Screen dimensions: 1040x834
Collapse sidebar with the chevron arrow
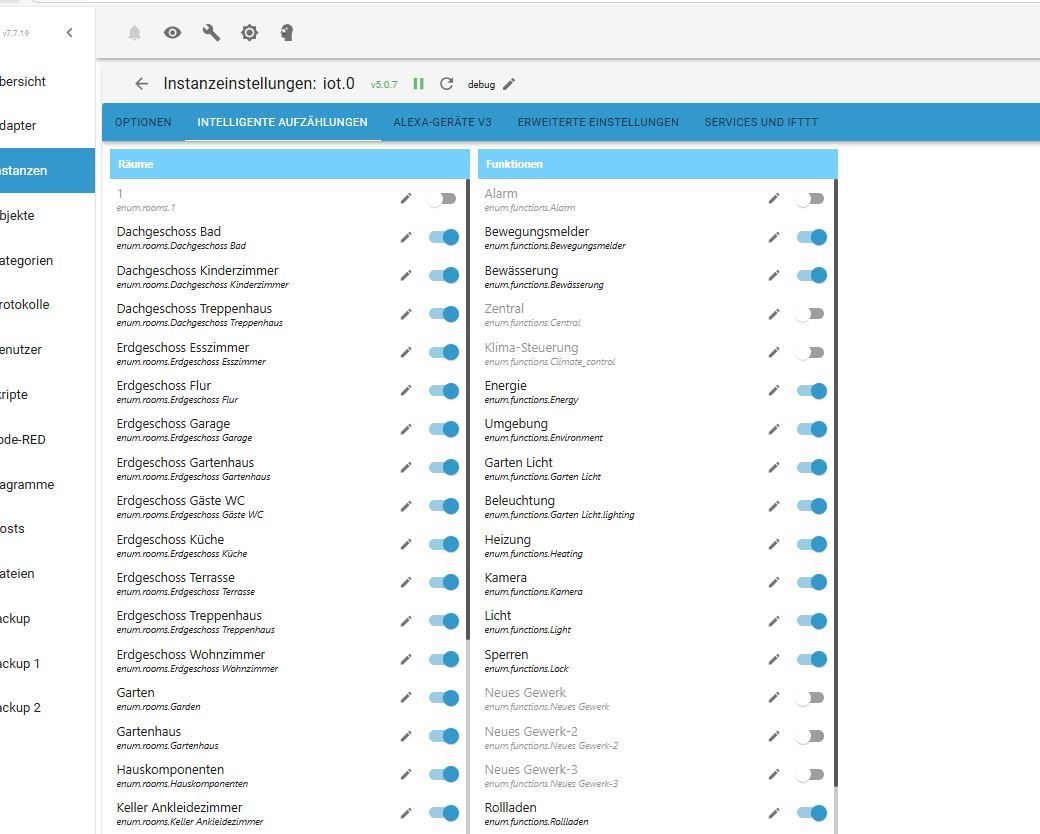click(x=70, y=33)
